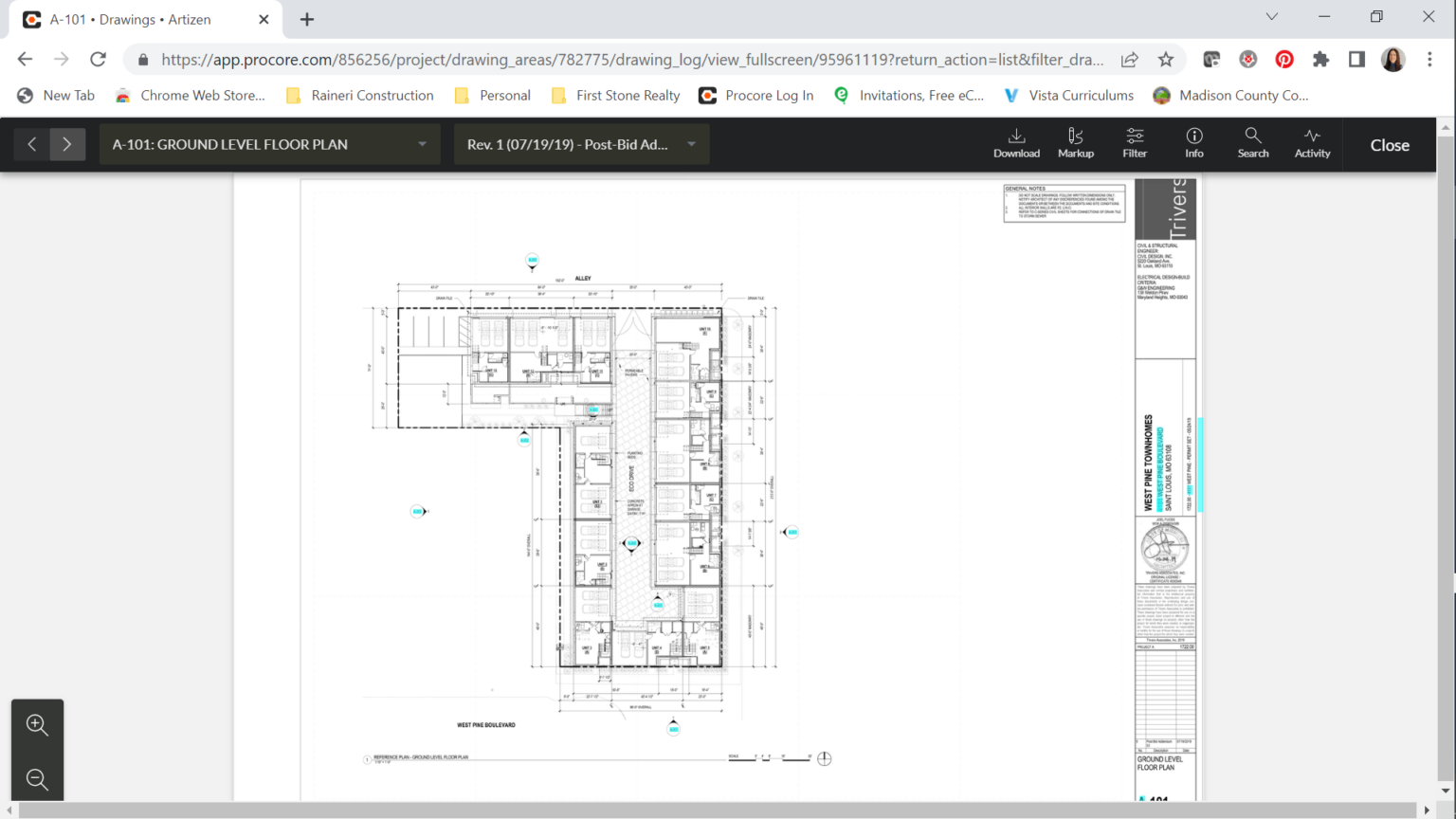
Task: Click the ALLEY label on drawing
Action: (x=583, y=279)
